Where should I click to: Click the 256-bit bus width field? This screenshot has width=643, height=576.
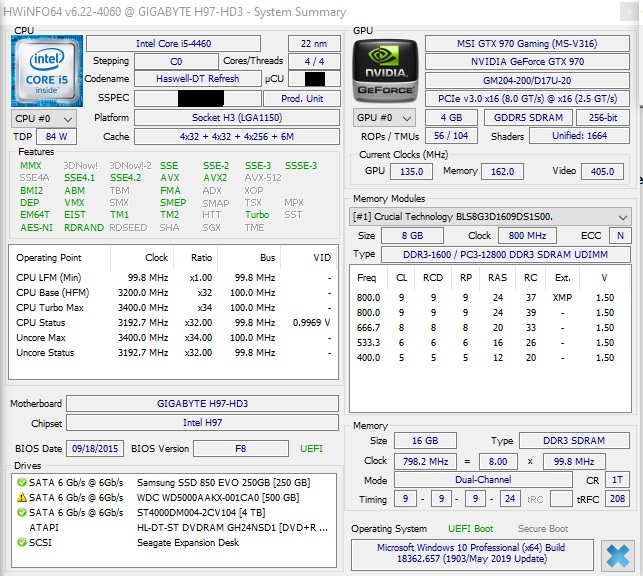[x=603, y=118]
